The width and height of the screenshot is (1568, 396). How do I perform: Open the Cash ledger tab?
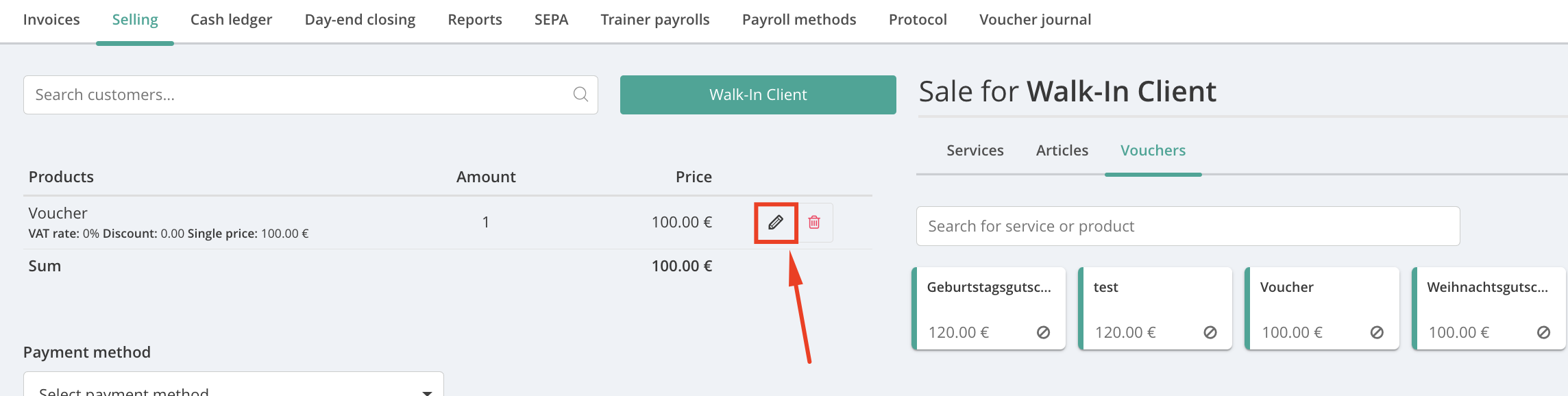[231, 20]
